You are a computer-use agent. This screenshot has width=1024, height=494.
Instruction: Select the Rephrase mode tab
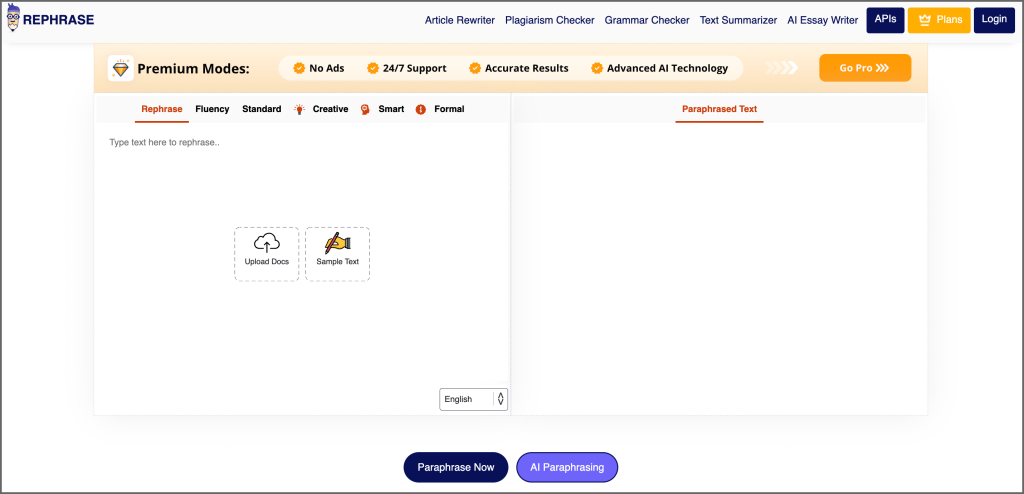click(x=161, y=109)
